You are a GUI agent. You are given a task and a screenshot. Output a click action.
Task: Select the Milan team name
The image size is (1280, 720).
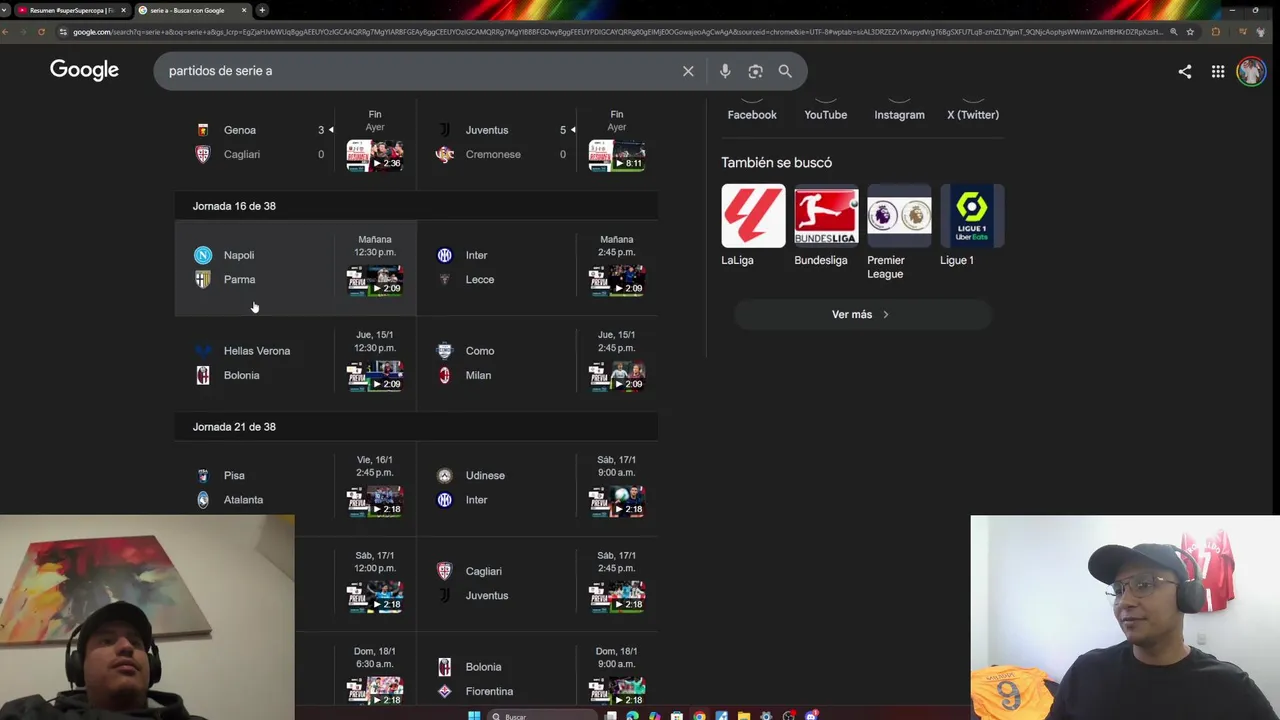point(478,375)
